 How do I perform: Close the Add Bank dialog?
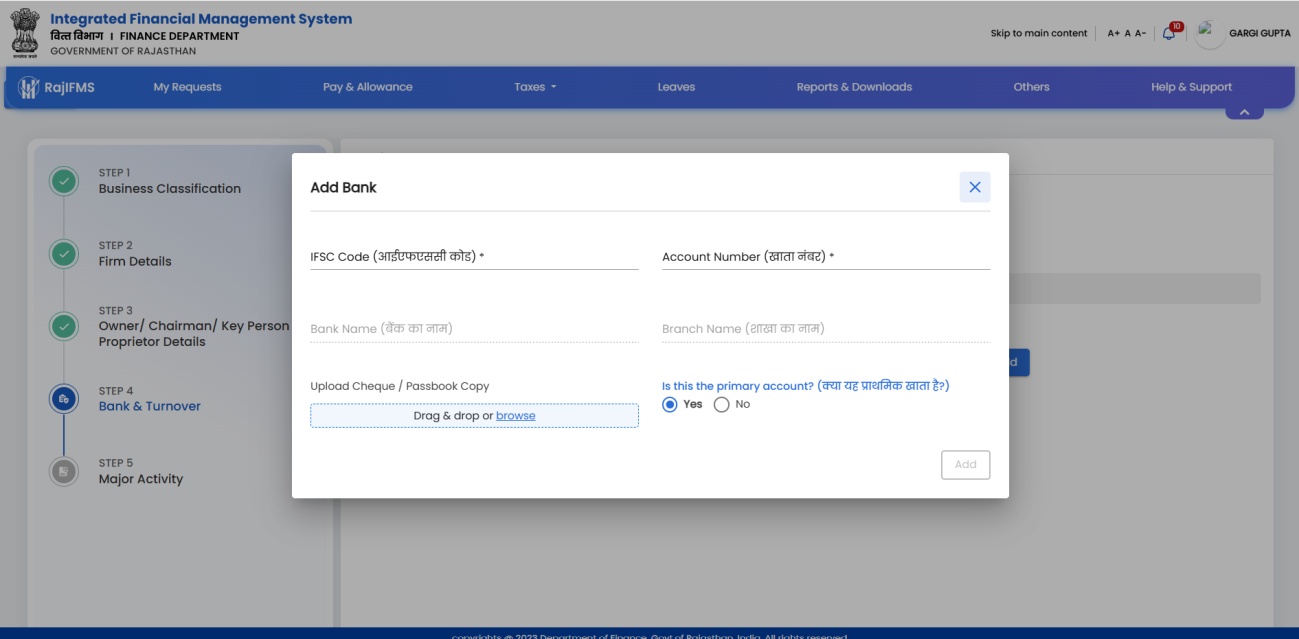(975, 187)
